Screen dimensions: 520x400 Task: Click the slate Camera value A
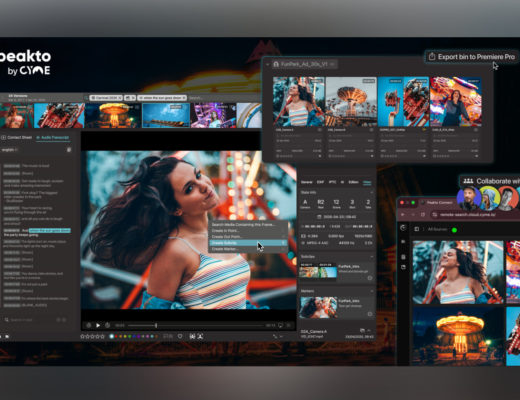[305, 202]
